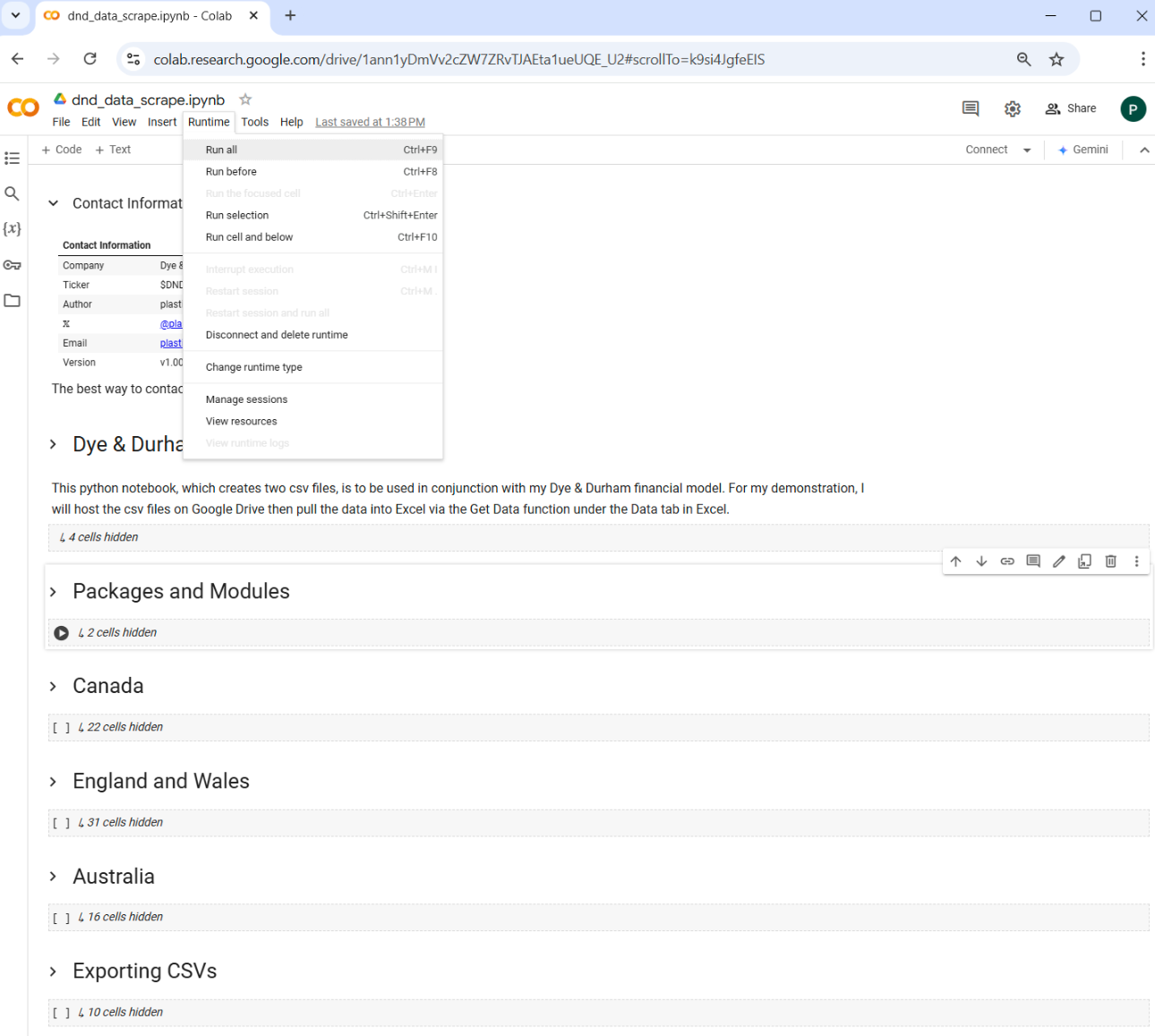Viewport: 1155px width, 1036px height.
Task: Open more cell actions three-dot icon
Action: point(1136,561)
